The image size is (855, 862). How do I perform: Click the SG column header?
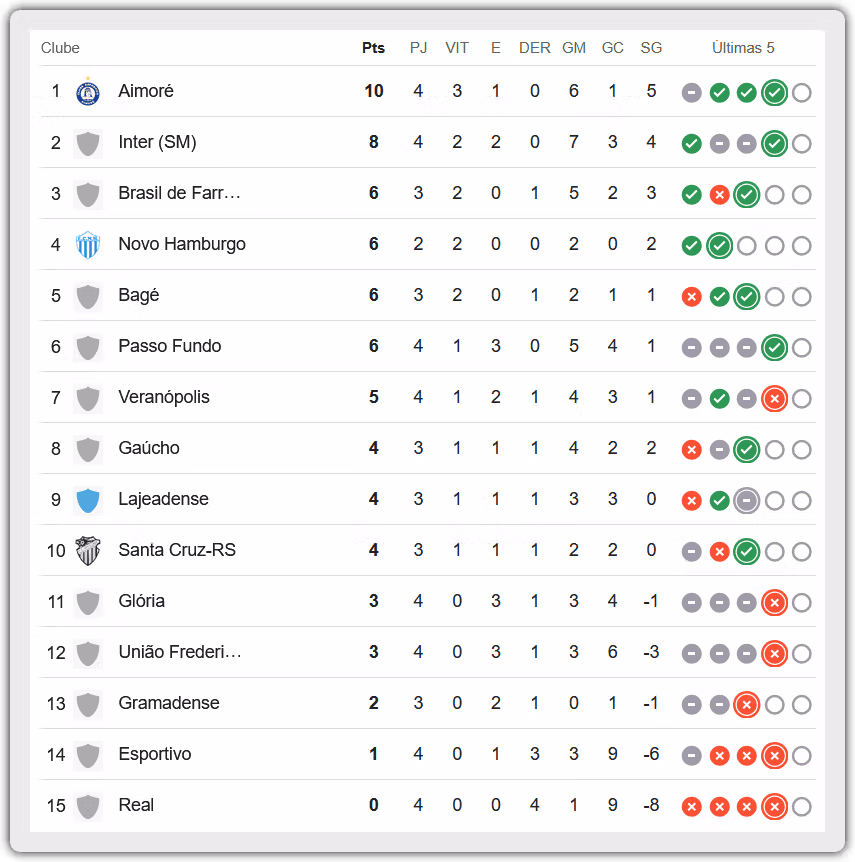[651, 48]
